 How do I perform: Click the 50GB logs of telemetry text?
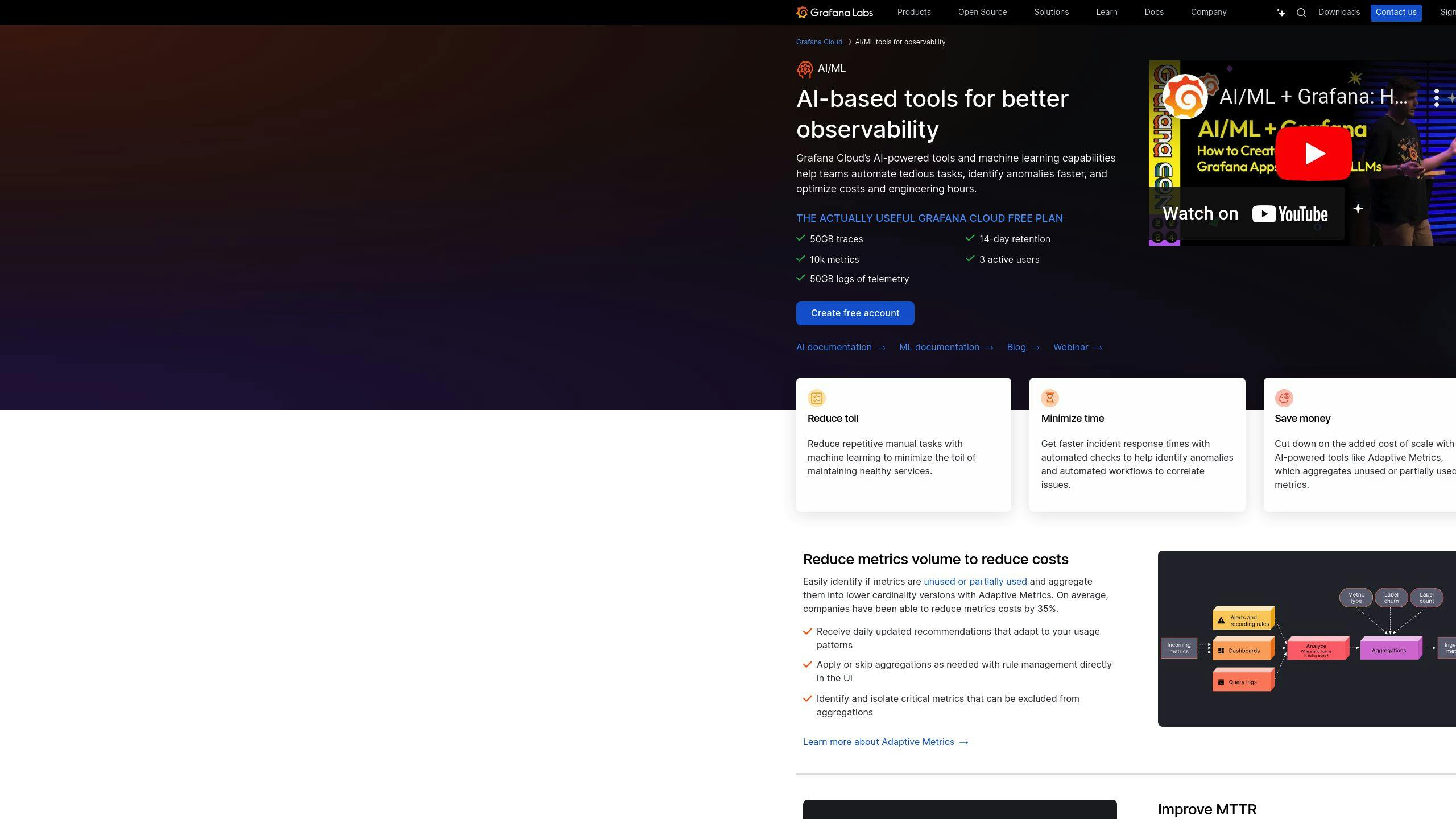[x=859, y=279]
